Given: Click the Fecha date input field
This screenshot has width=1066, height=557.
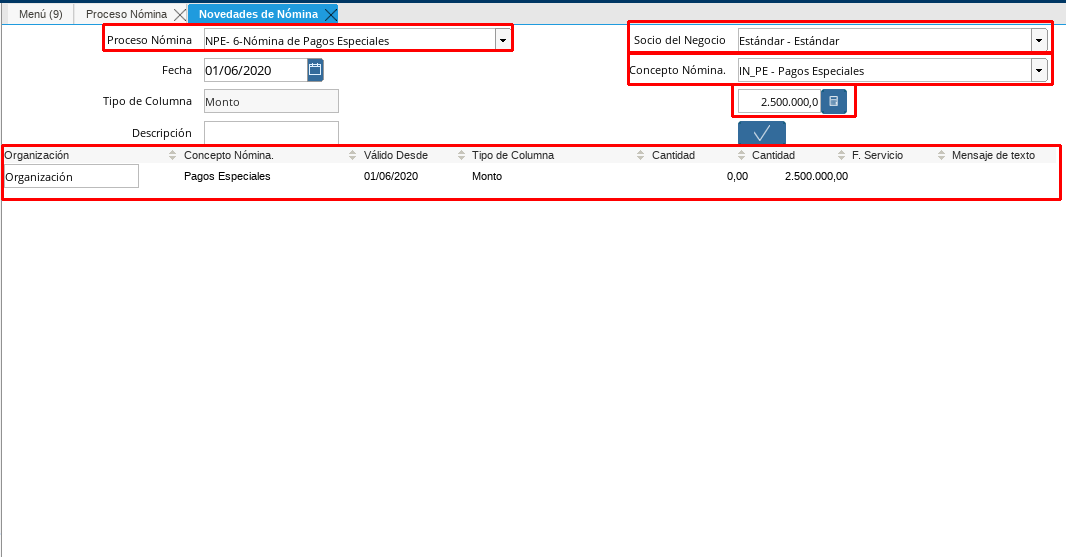Looking at the screenshot, I should point(256,70).
